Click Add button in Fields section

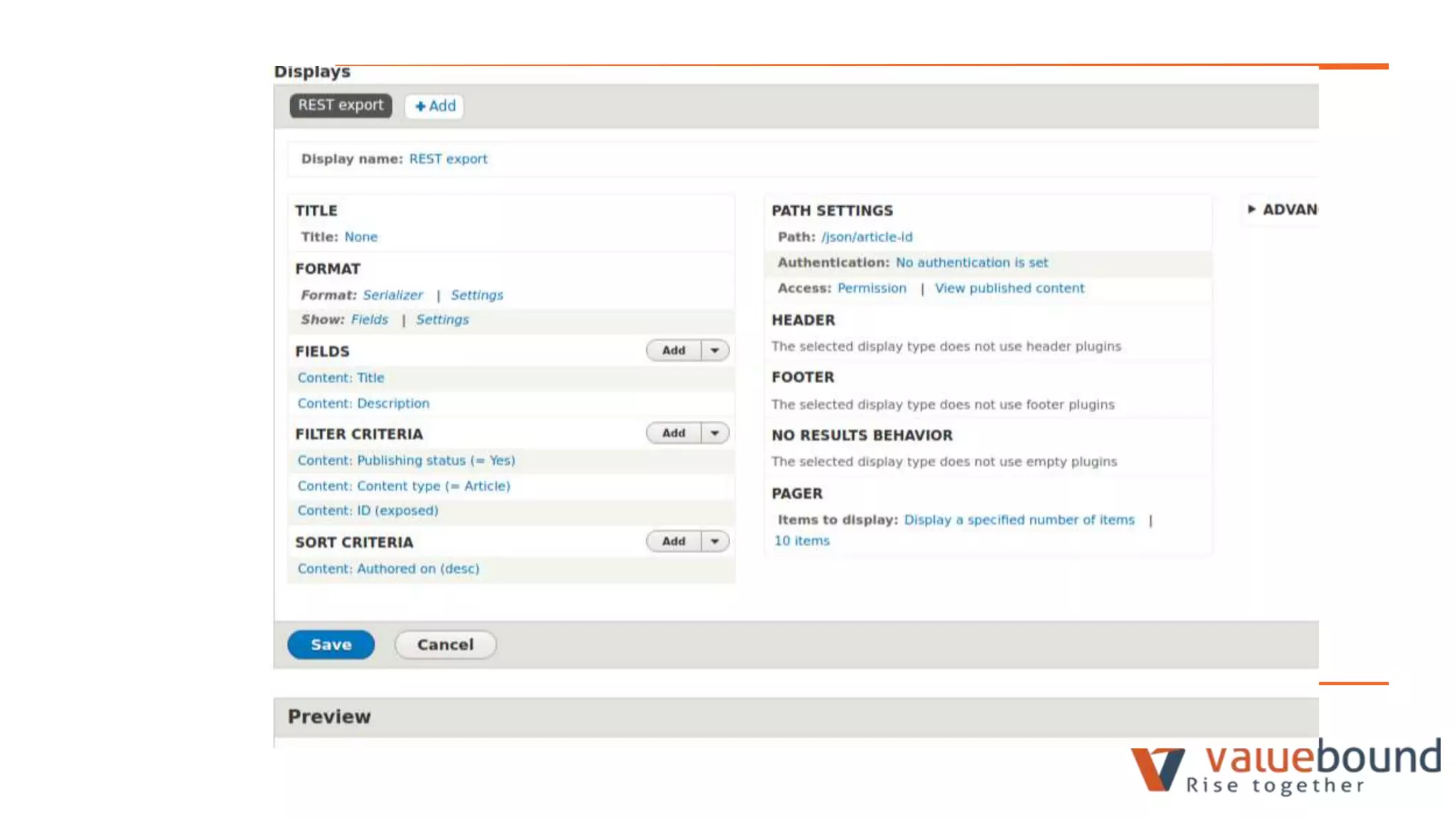673,350
